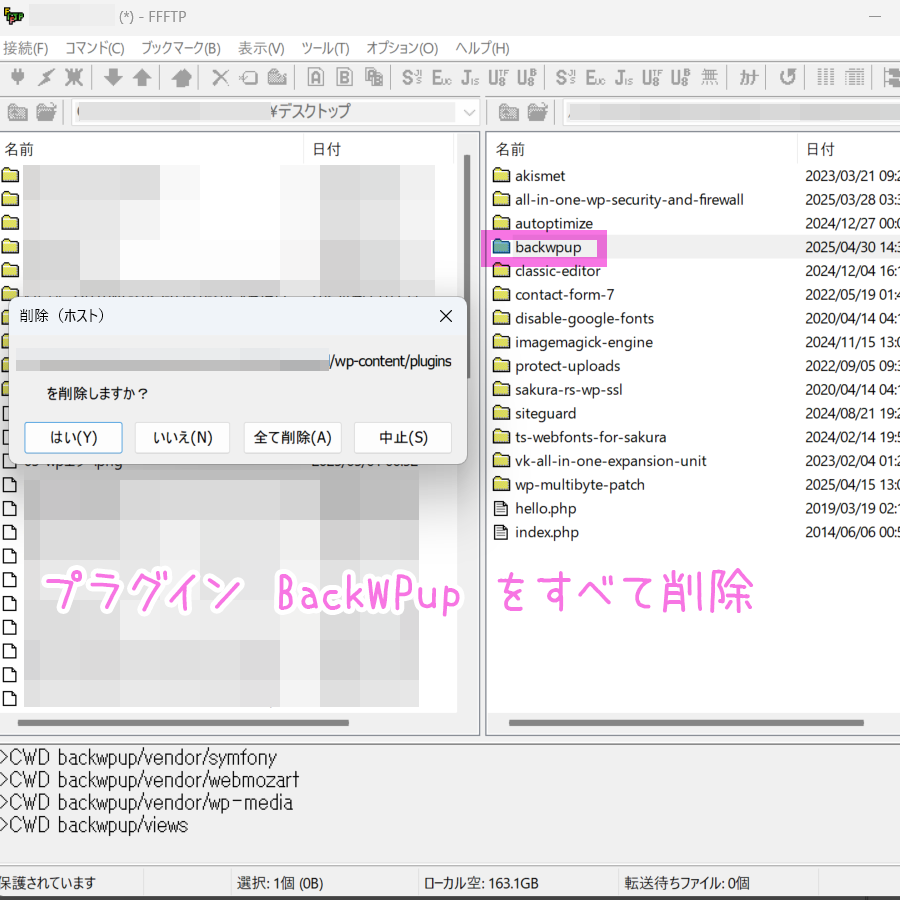The width and height of the screenshot is (900, 900).
Task: Click the Rename icon in toolbar
Action: [249, 77]
